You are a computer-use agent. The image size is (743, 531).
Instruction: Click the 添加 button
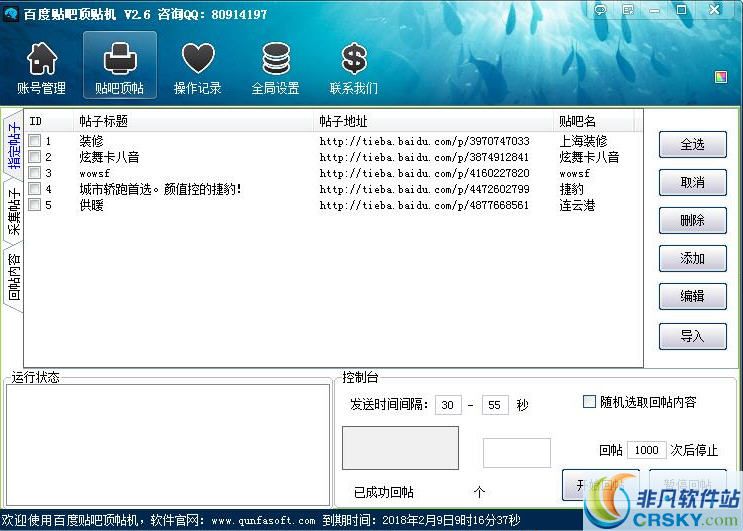(692, 258)
